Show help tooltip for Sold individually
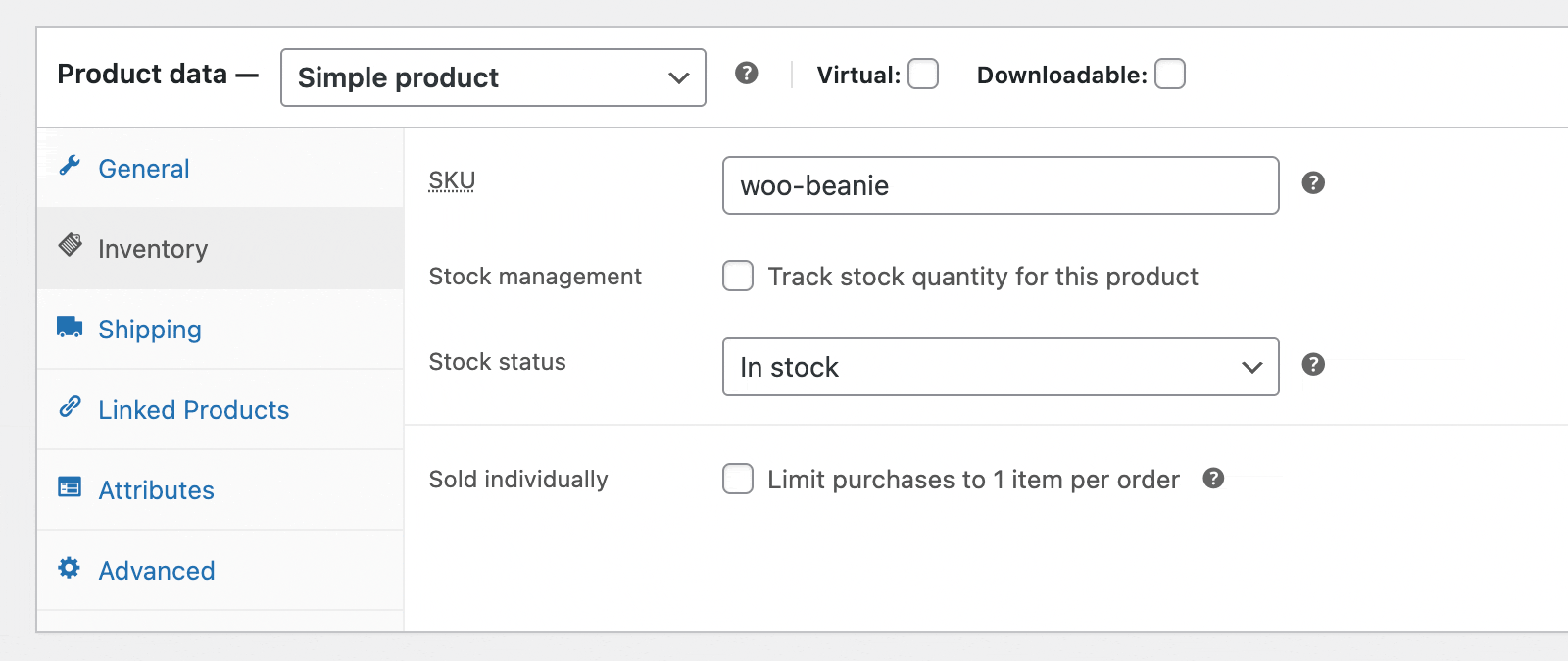 click(1213, 478)
